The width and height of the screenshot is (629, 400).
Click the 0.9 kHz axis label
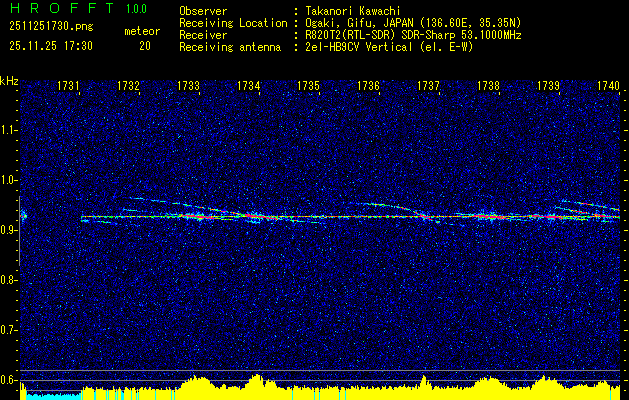click(7, 230)
